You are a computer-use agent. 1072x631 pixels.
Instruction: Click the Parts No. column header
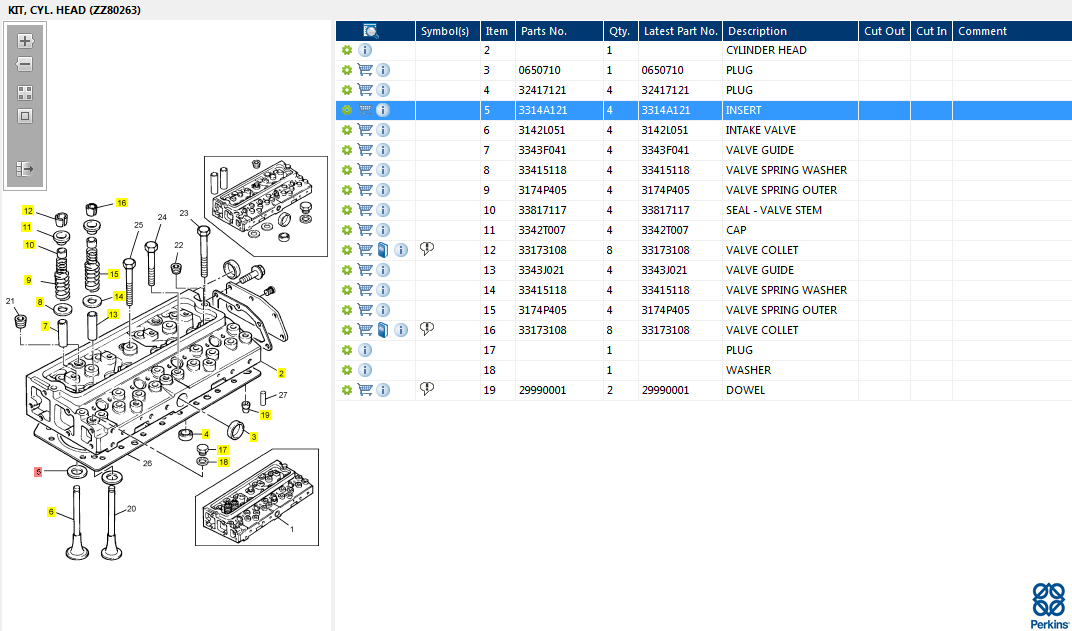pos(559,31)
